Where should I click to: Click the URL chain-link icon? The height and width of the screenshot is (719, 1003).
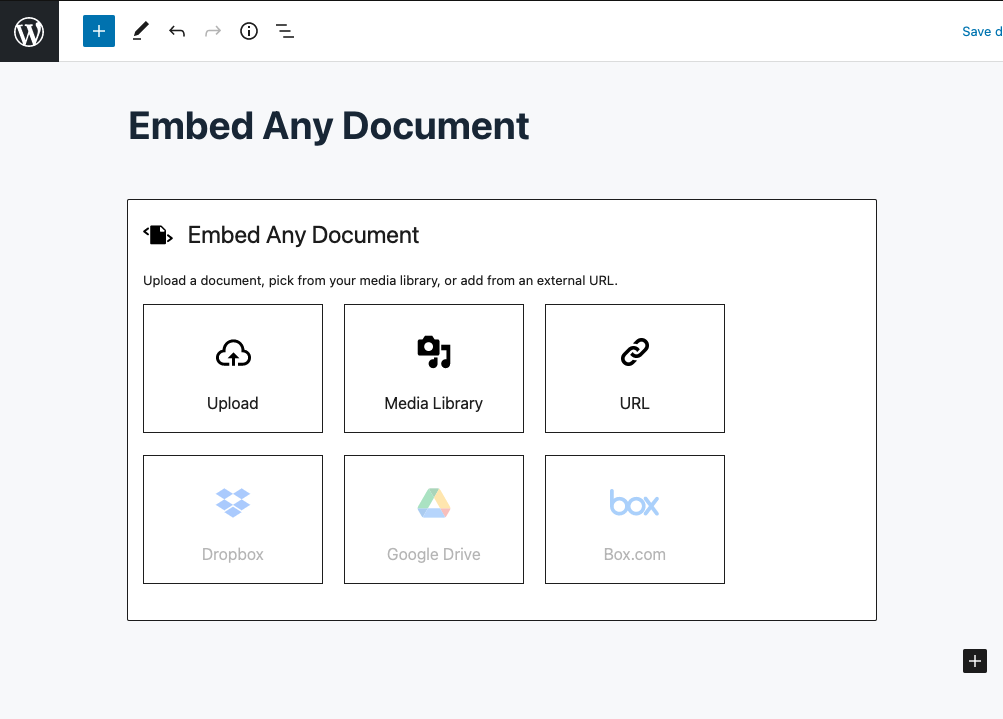coord(634,352)
